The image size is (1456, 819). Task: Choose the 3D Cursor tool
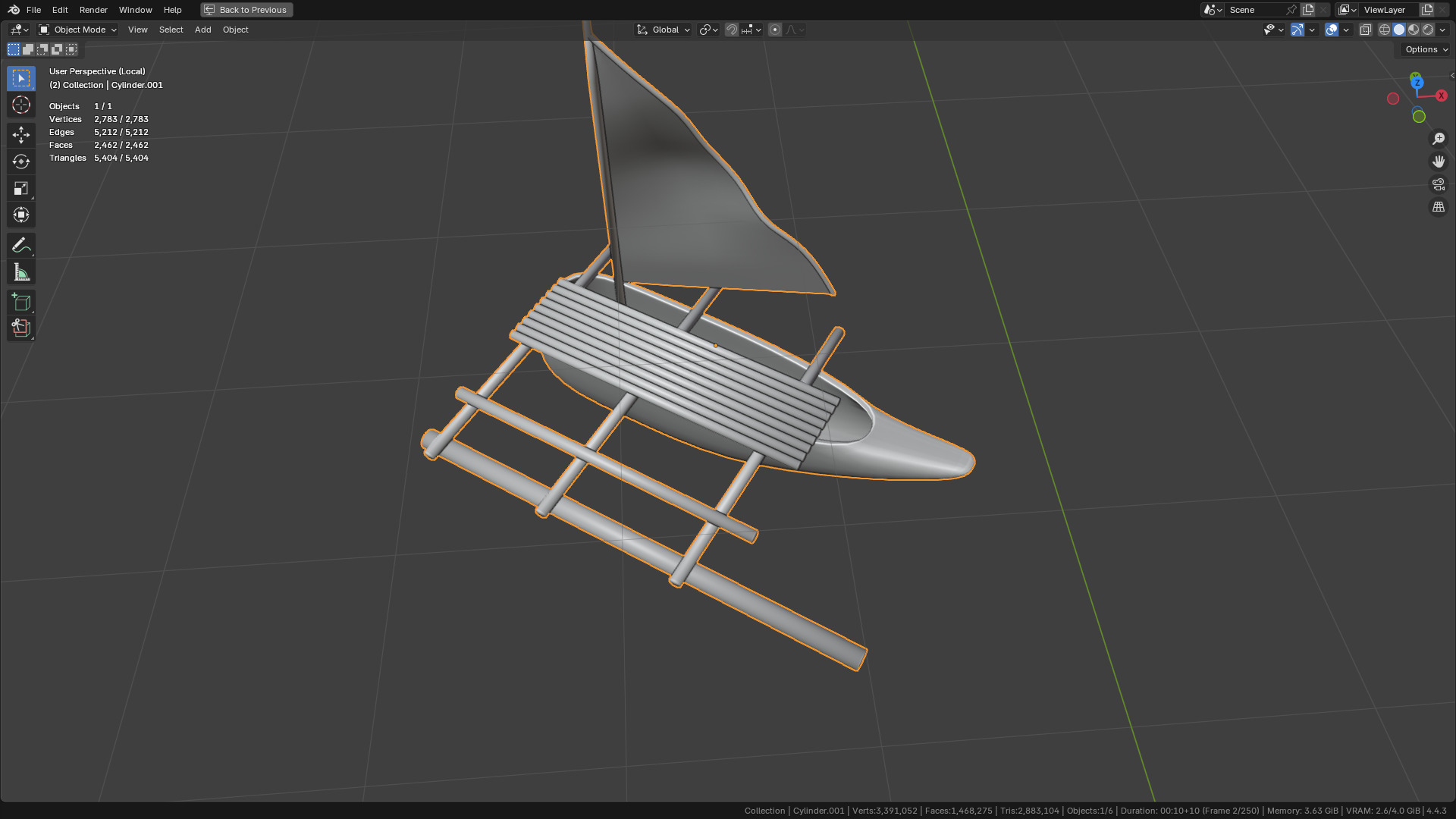(x=21, y=105)
